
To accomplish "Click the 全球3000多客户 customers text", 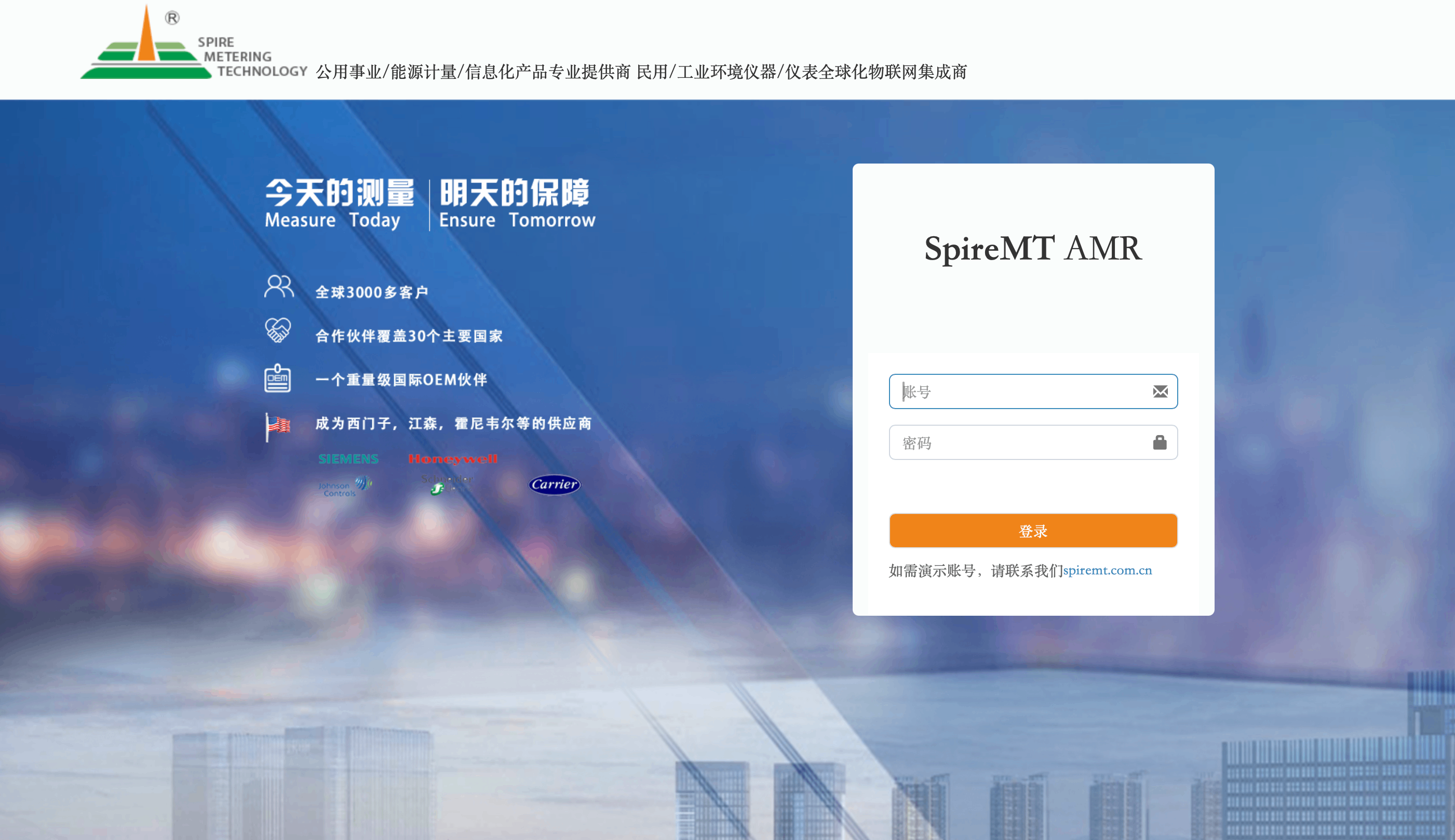I will tap(371, 292).
